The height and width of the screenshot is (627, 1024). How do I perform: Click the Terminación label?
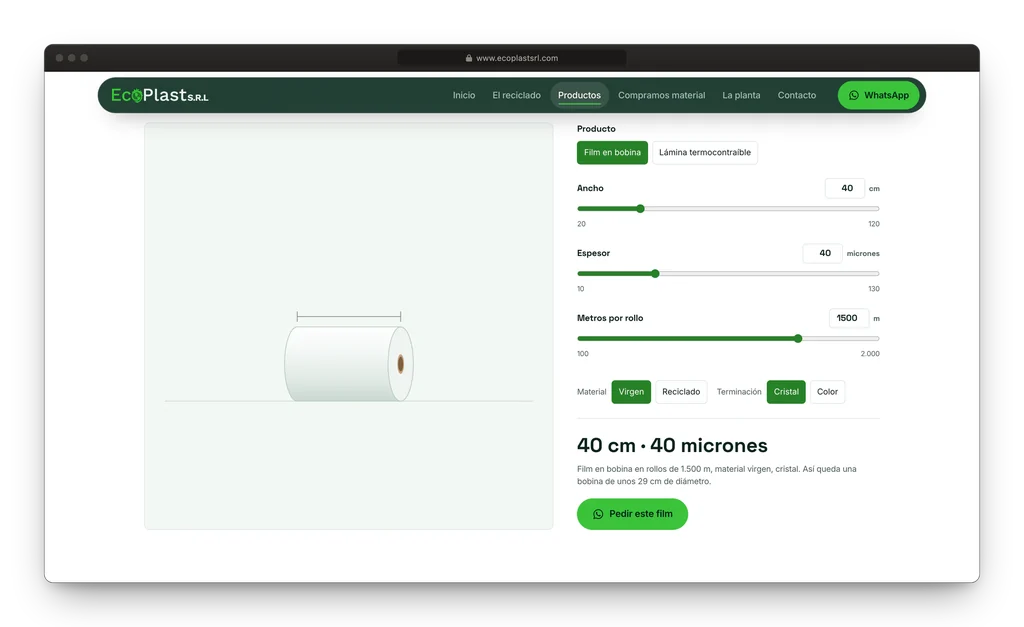pos(739,392)
